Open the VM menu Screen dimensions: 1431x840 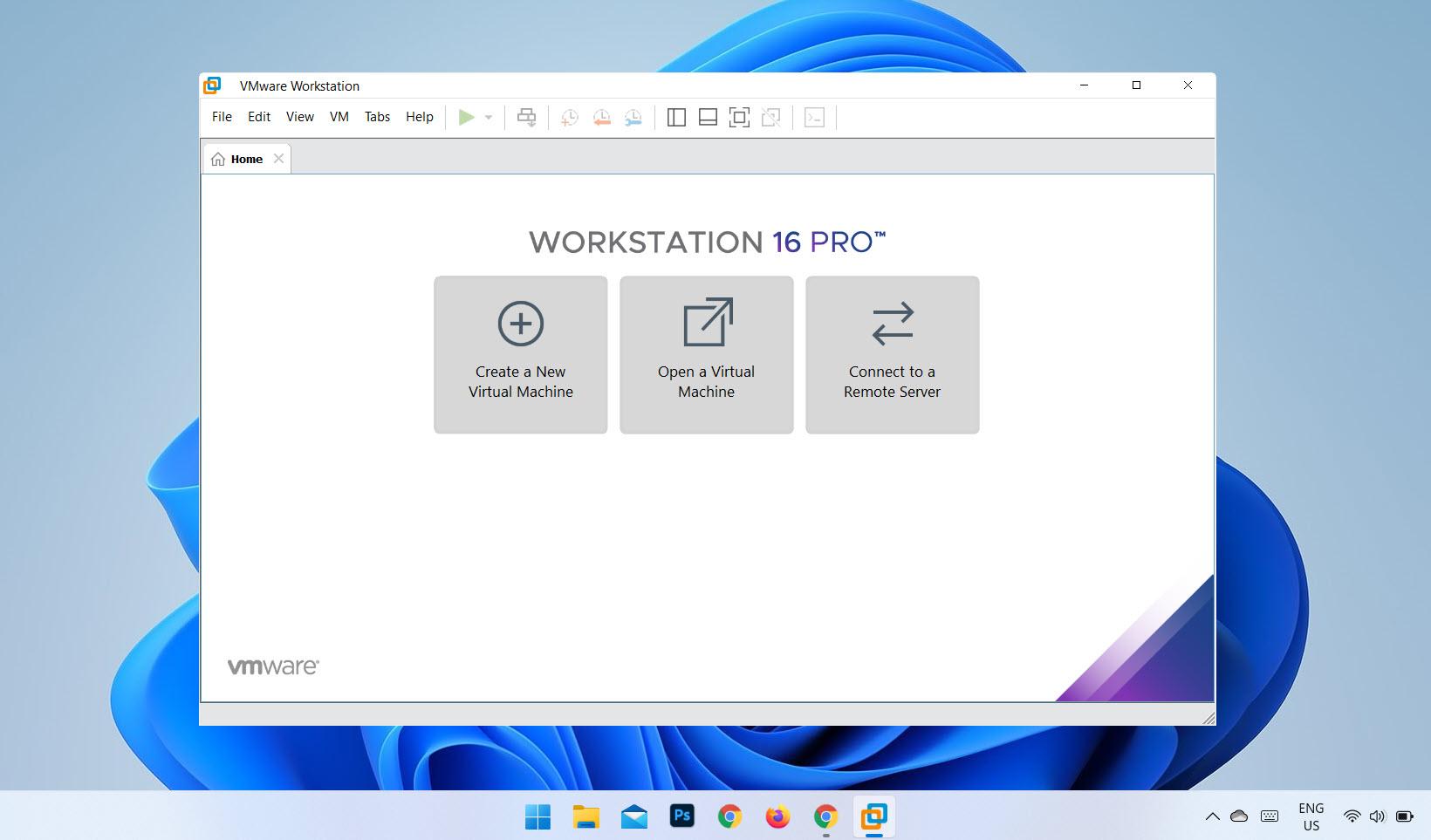pos(339,117)
